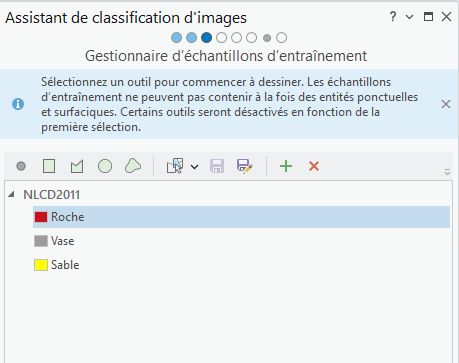This screenshot has width=459, height=363.
Task: Remove selected class with red X
Action: coord(314,166)
